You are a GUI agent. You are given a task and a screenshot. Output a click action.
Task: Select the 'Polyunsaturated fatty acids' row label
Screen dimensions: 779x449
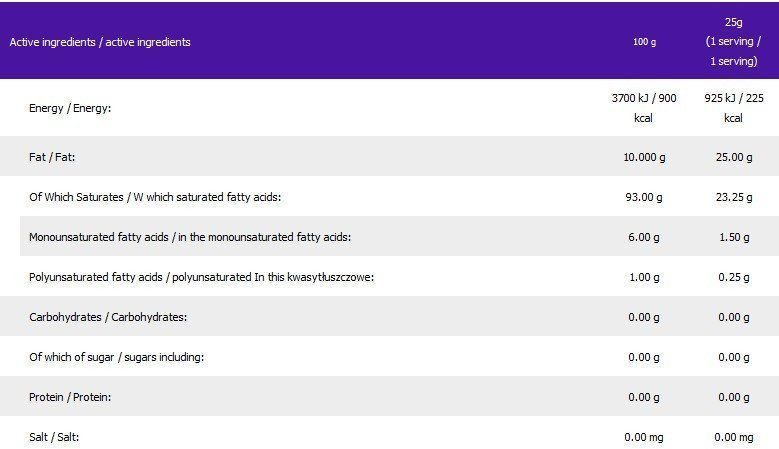(x=201, y=277)
